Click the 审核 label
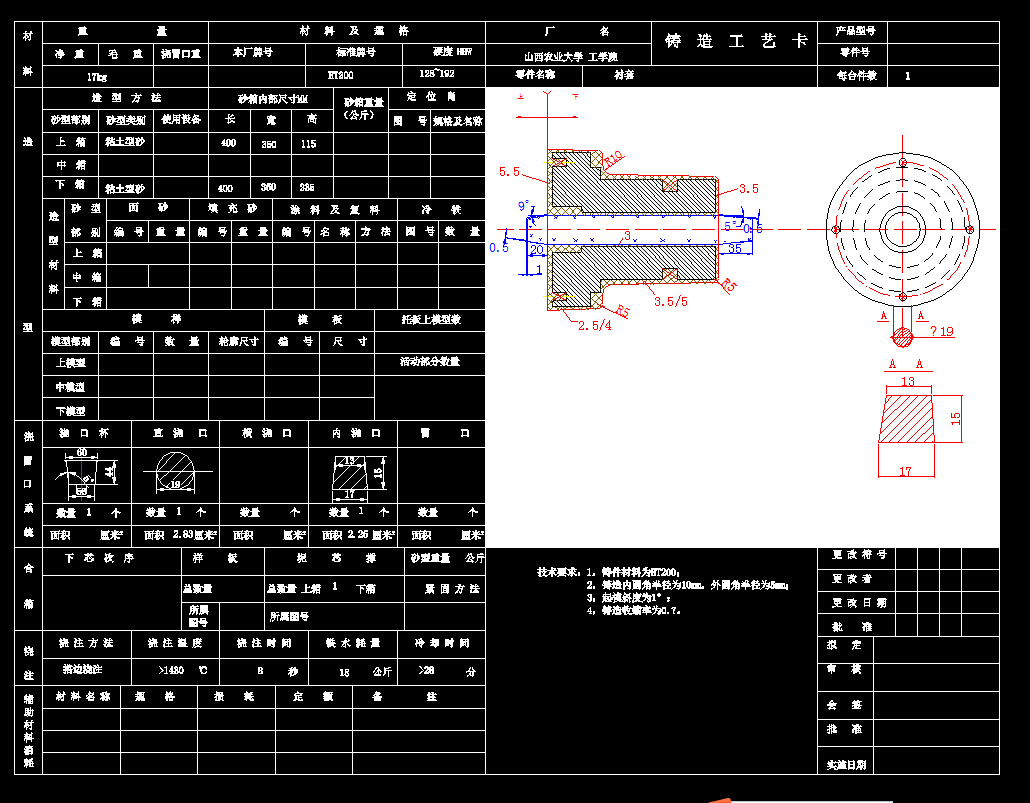The height and width of the screenshot is (803, 1030). click(844, 669)
